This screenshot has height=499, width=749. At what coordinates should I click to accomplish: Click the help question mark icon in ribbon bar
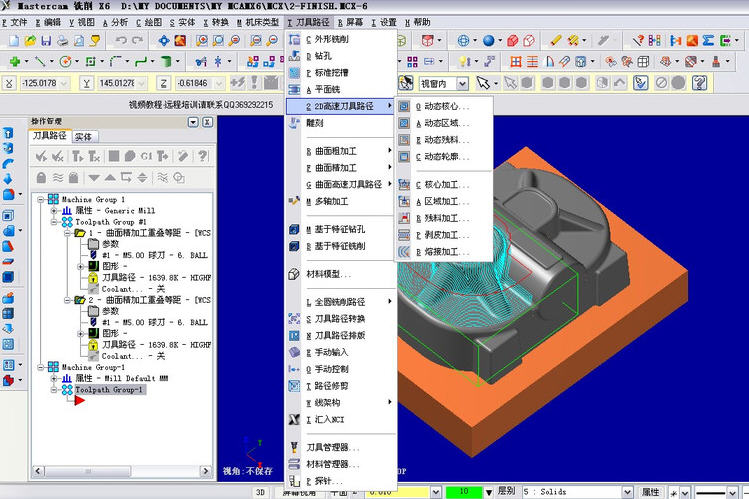[699, 83]
